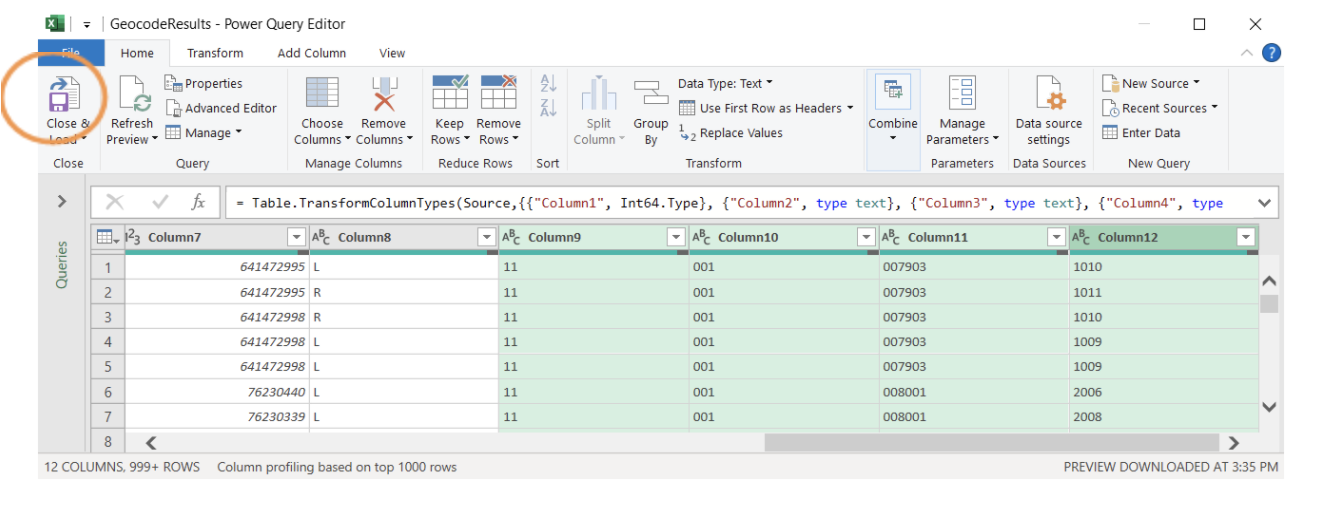Select Column12 cell with value 2008
The width and height of the screenshot is (1340, 506).
pyautogui.click(x=1163, y=417)
